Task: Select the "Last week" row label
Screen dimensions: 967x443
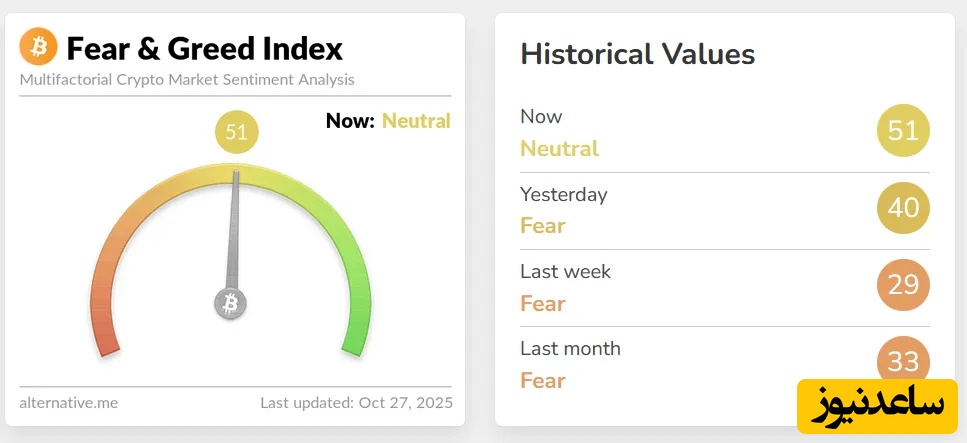Action: (x=565, y=271)
